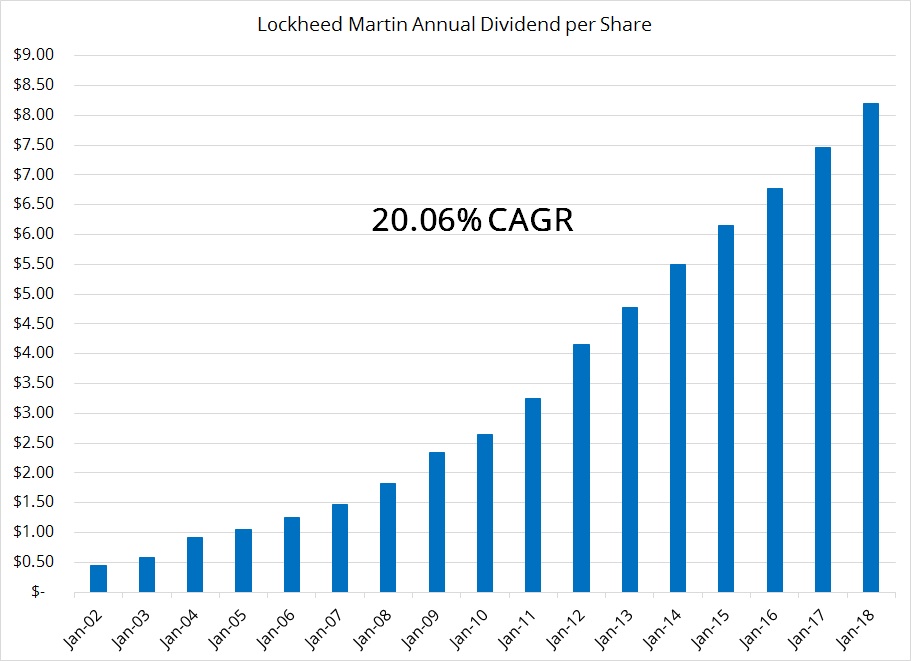
Task: Click the Jan-02 x-axis label
Action: click(x=83, y=630)
